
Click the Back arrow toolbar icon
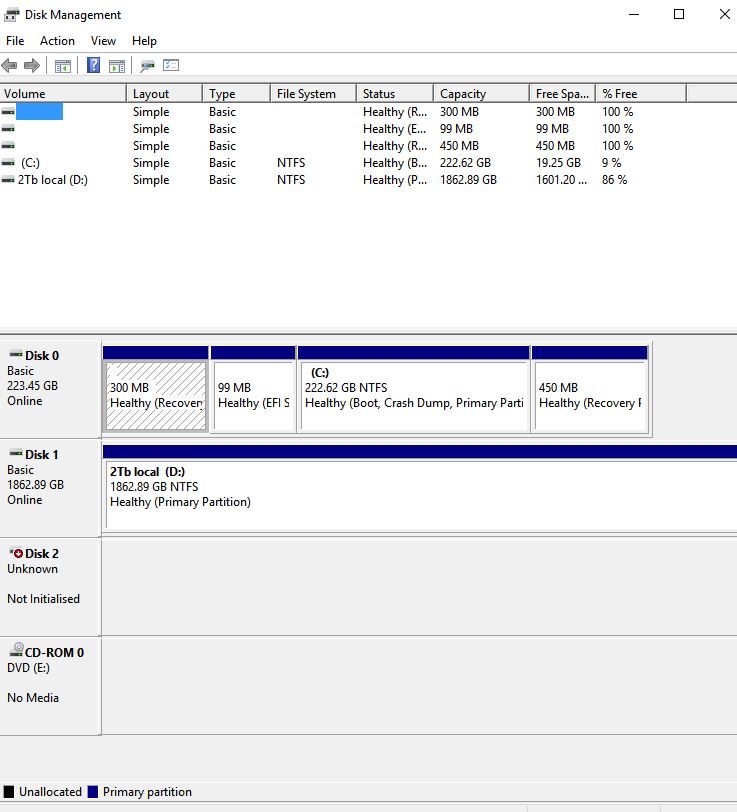pos(9,65)
